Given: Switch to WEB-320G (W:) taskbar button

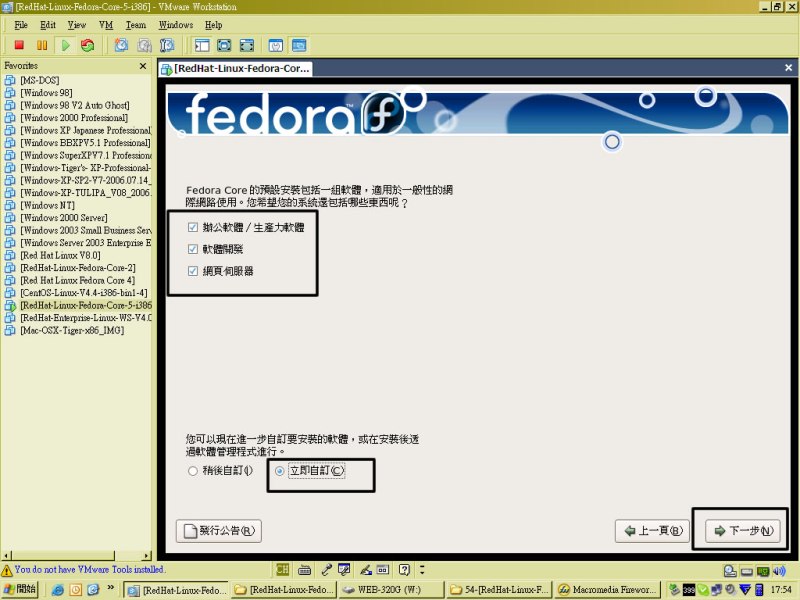Looking at the screenshot, I should 390,590.
